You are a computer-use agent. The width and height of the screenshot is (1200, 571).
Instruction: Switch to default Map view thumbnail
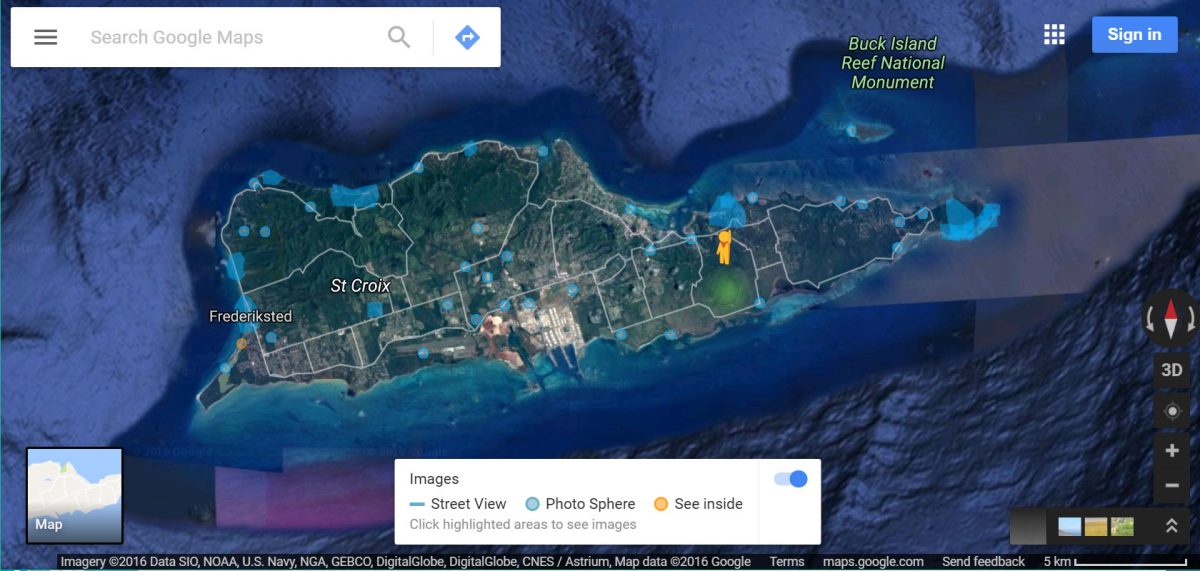coord(74,495)
